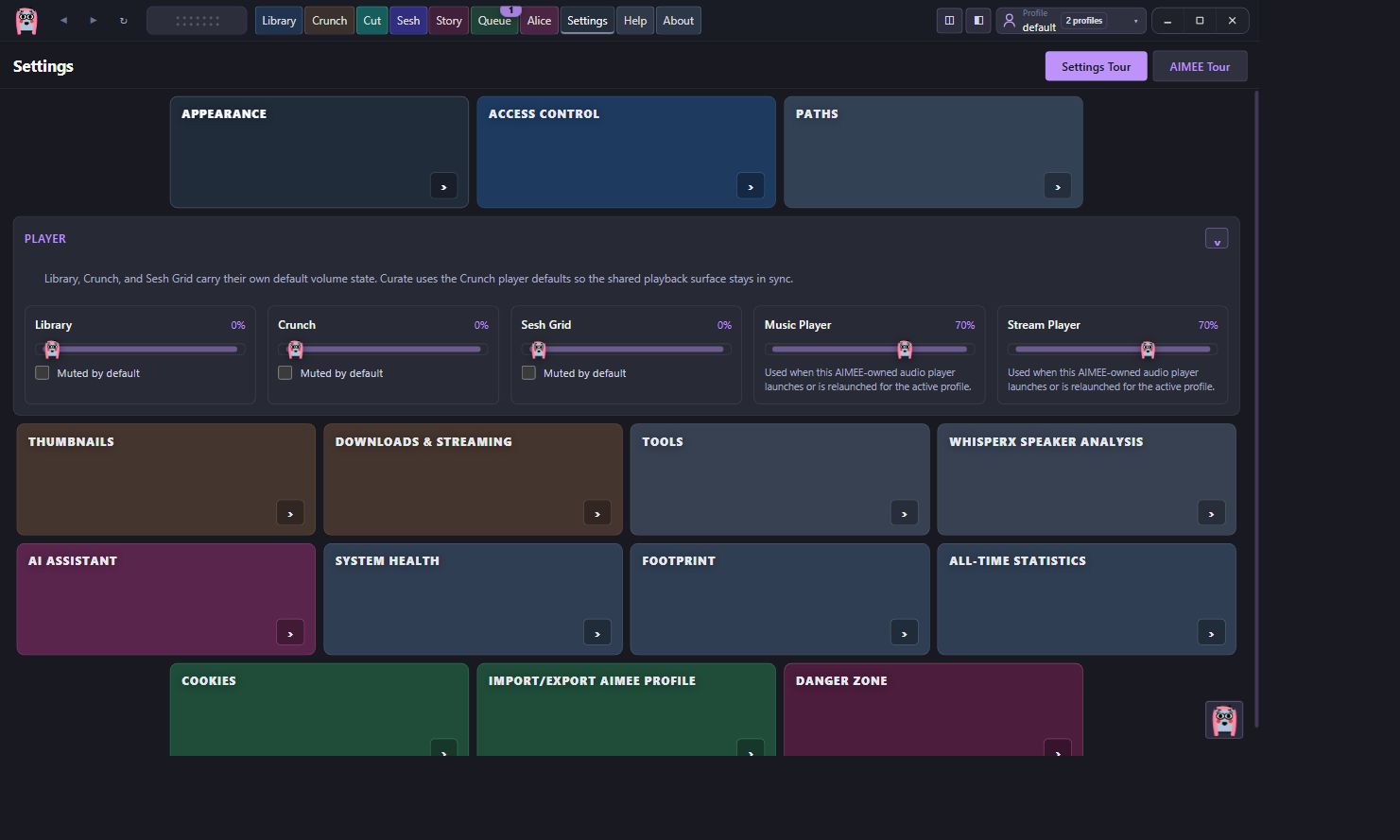This screenshot has height=840, width=1400.
Task: Switch to the Crunch tab
Action: [330, 21]
